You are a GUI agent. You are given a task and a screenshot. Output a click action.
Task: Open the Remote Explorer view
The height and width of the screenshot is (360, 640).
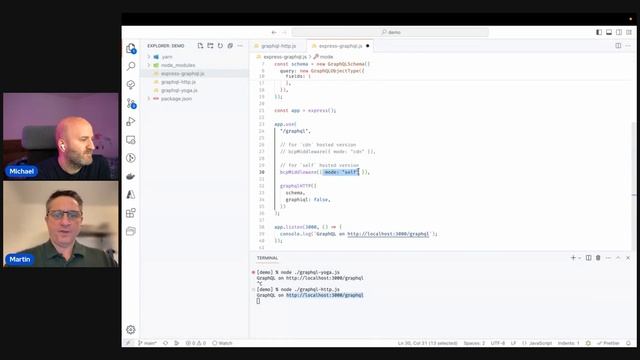click(131, 140)
